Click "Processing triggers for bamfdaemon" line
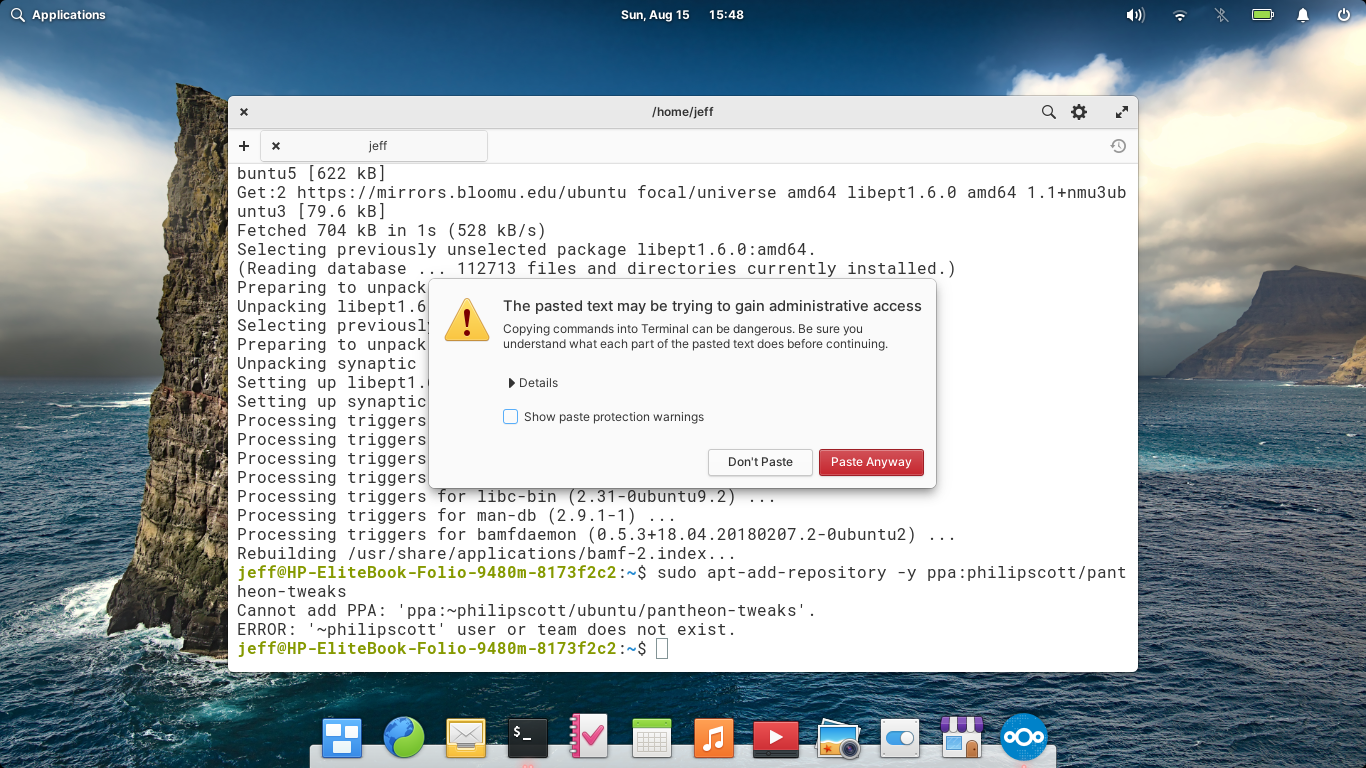Screen dimensions: 1366x768 point(597,535)
